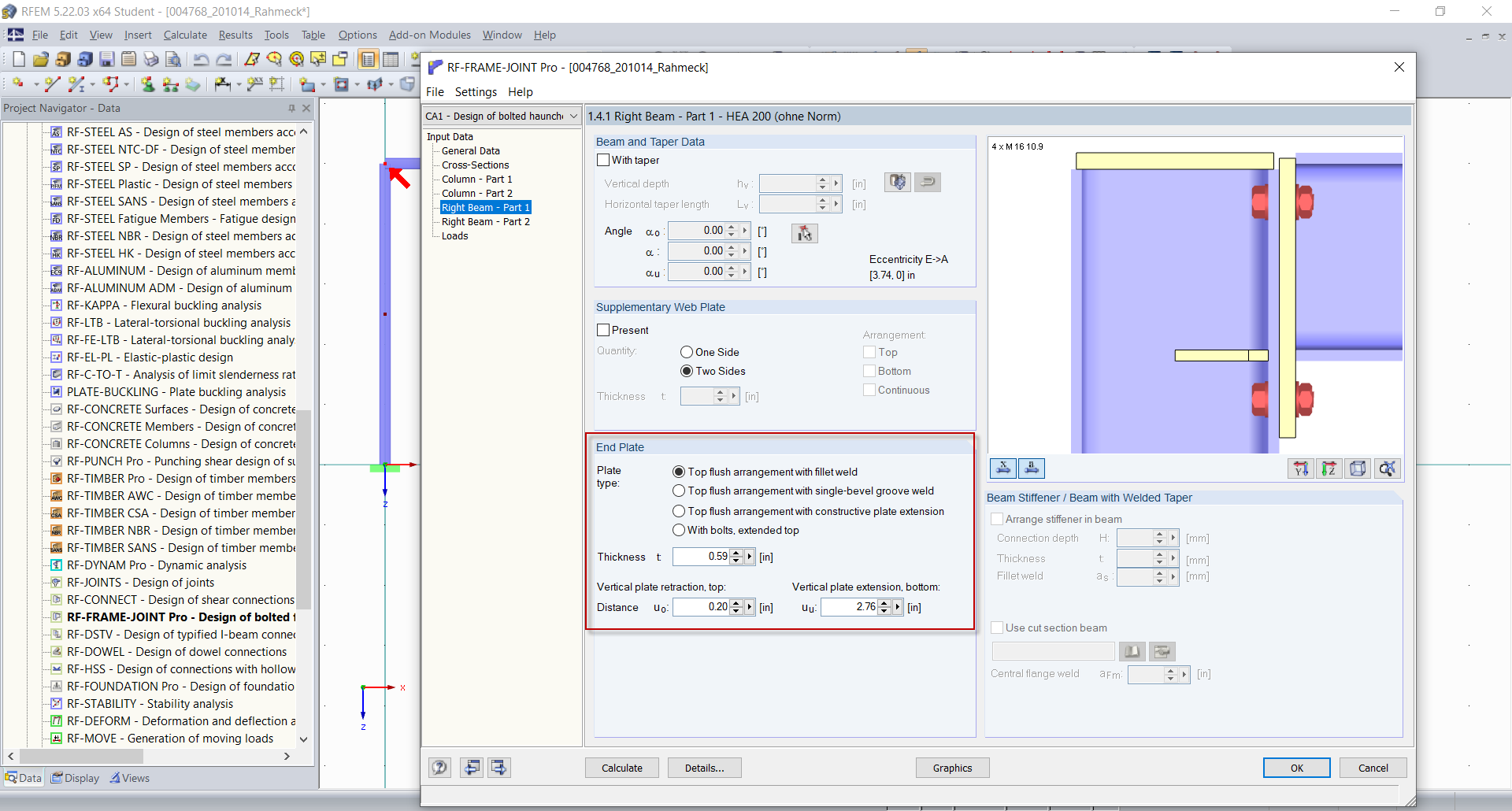Open Distance u0 value list arrow

point(750,607)
